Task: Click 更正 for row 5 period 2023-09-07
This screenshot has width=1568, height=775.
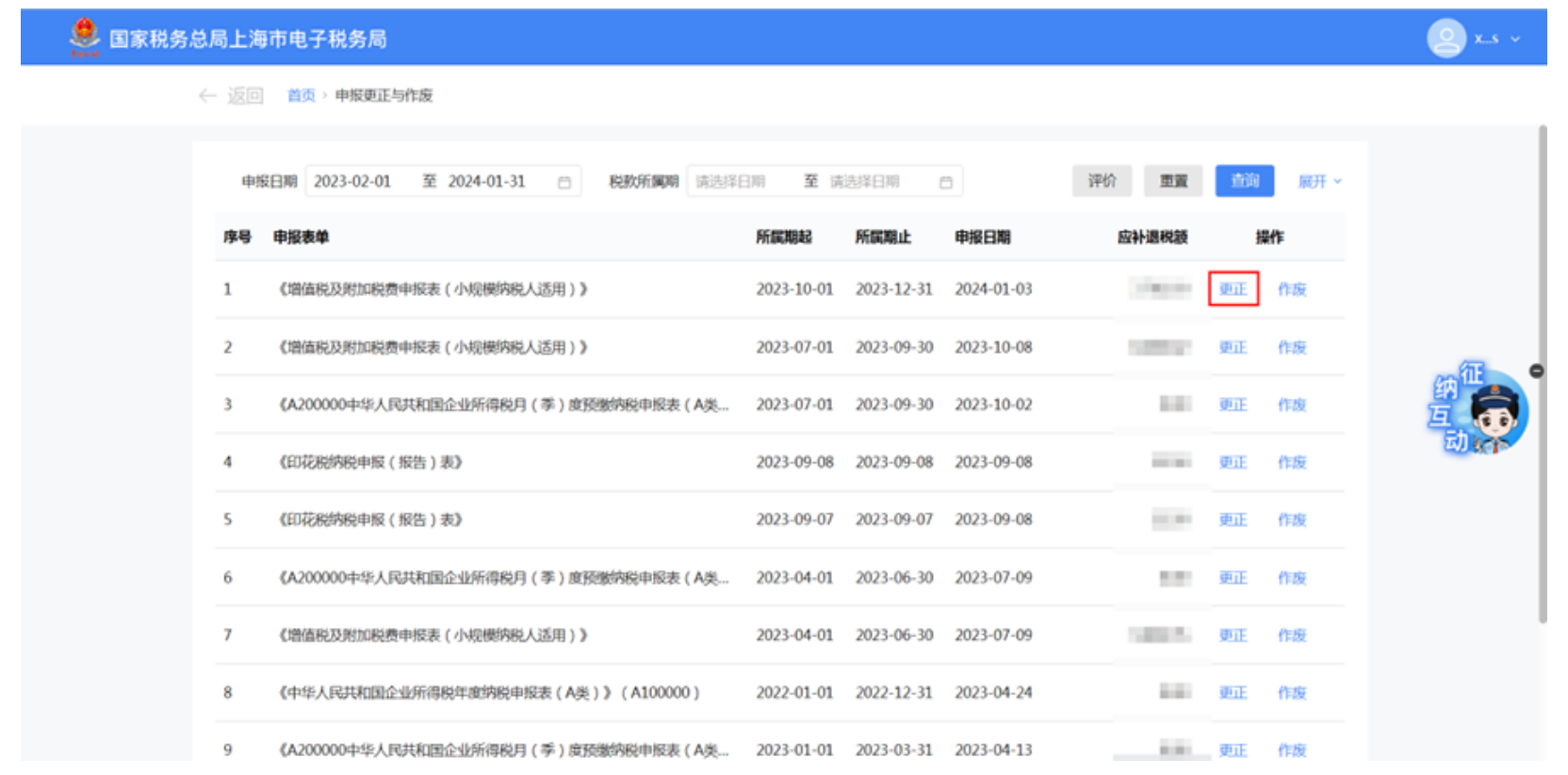Action: click(1233, 519)
